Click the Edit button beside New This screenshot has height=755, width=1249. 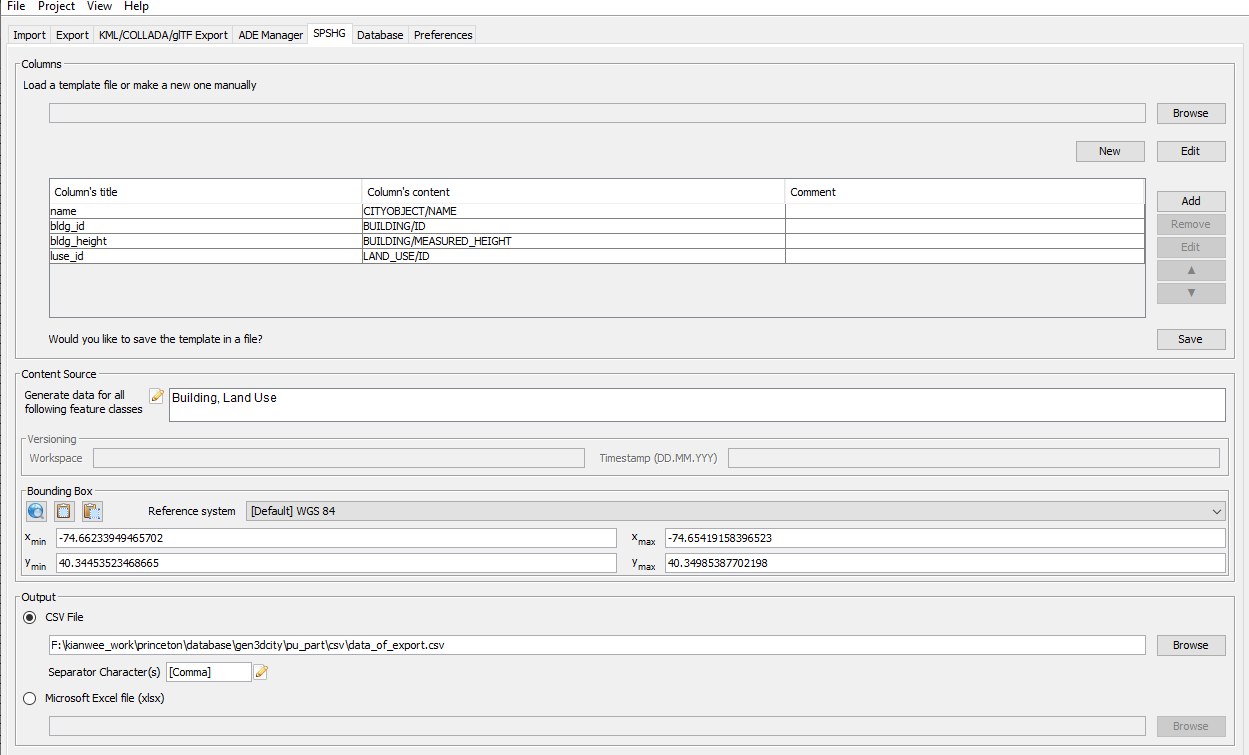coord(1191,151)
